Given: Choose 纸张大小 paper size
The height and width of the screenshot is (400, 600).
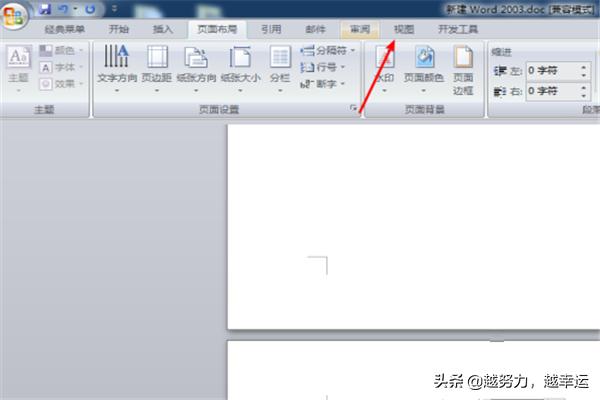Looking at the screenshot, I should click(240, 69).
